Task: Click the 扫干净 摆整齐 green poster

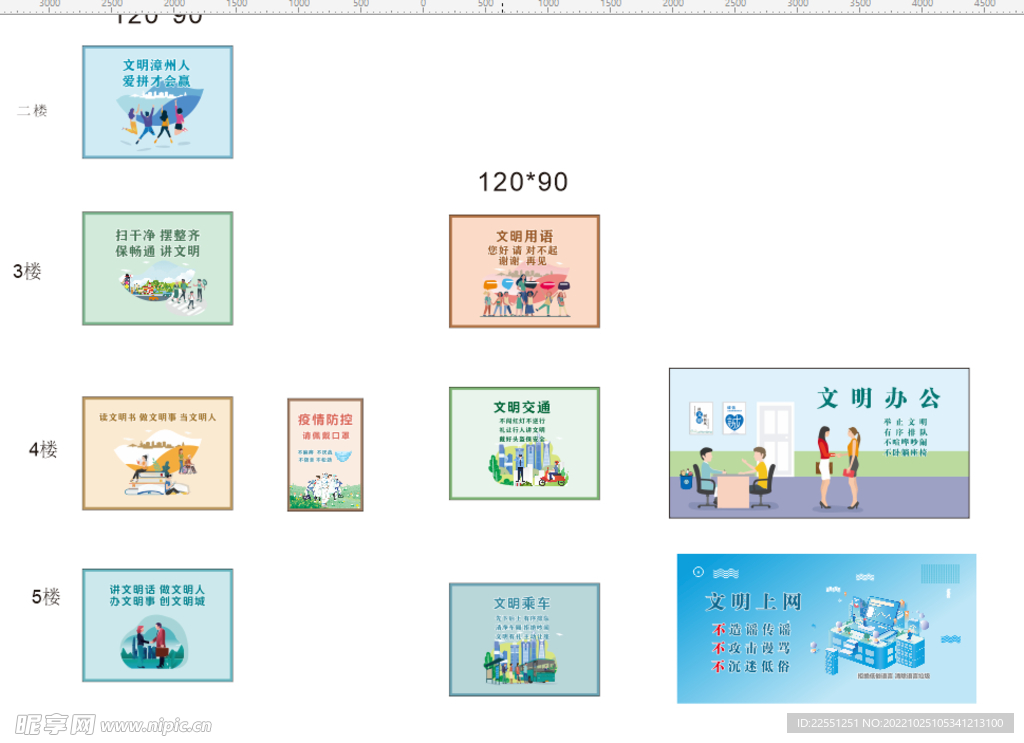Action: 157,268
